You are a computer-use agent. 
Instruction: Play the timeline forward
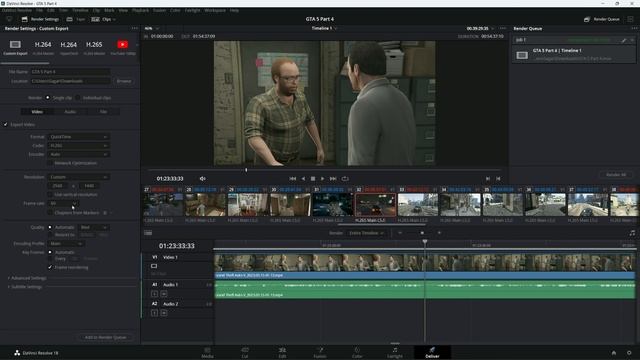322,178
